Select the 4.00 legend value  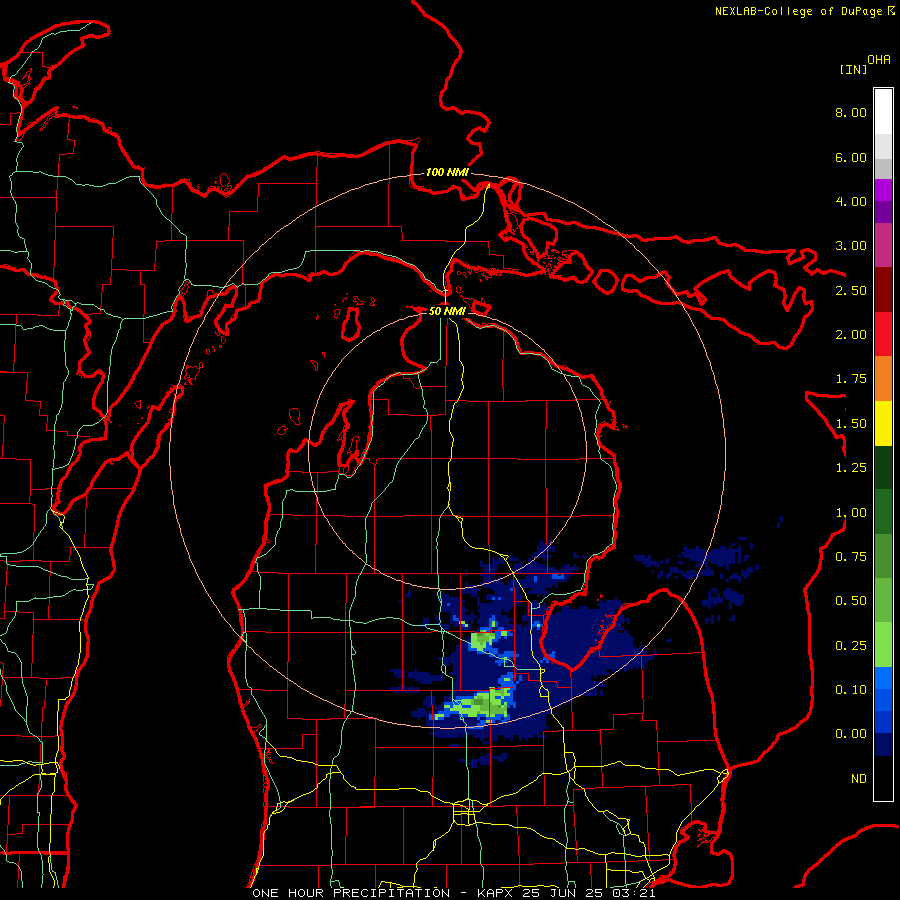click(x=851, y=201)
